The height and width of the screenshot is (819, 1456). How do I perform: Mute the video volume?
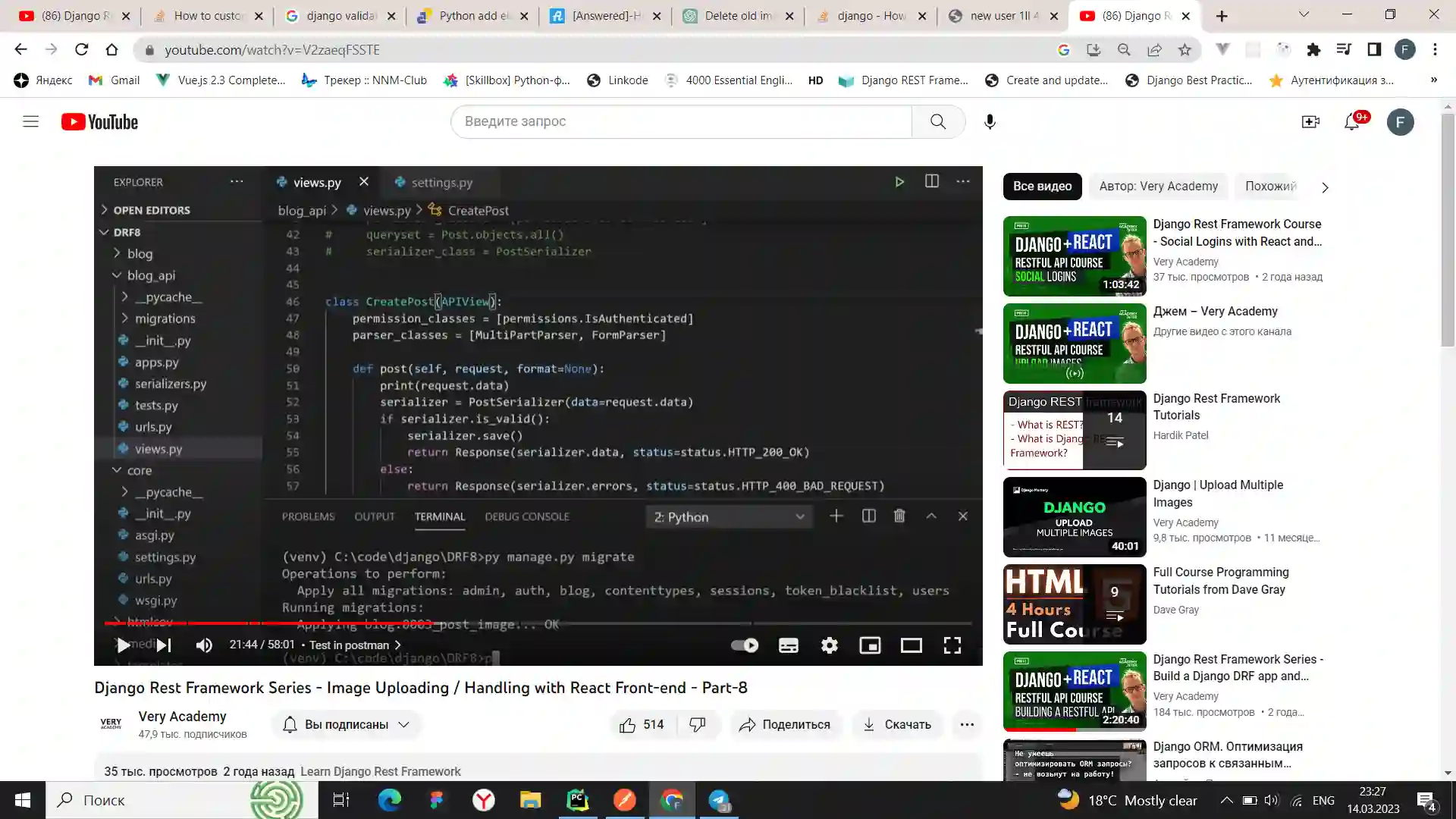pos(204,645)
